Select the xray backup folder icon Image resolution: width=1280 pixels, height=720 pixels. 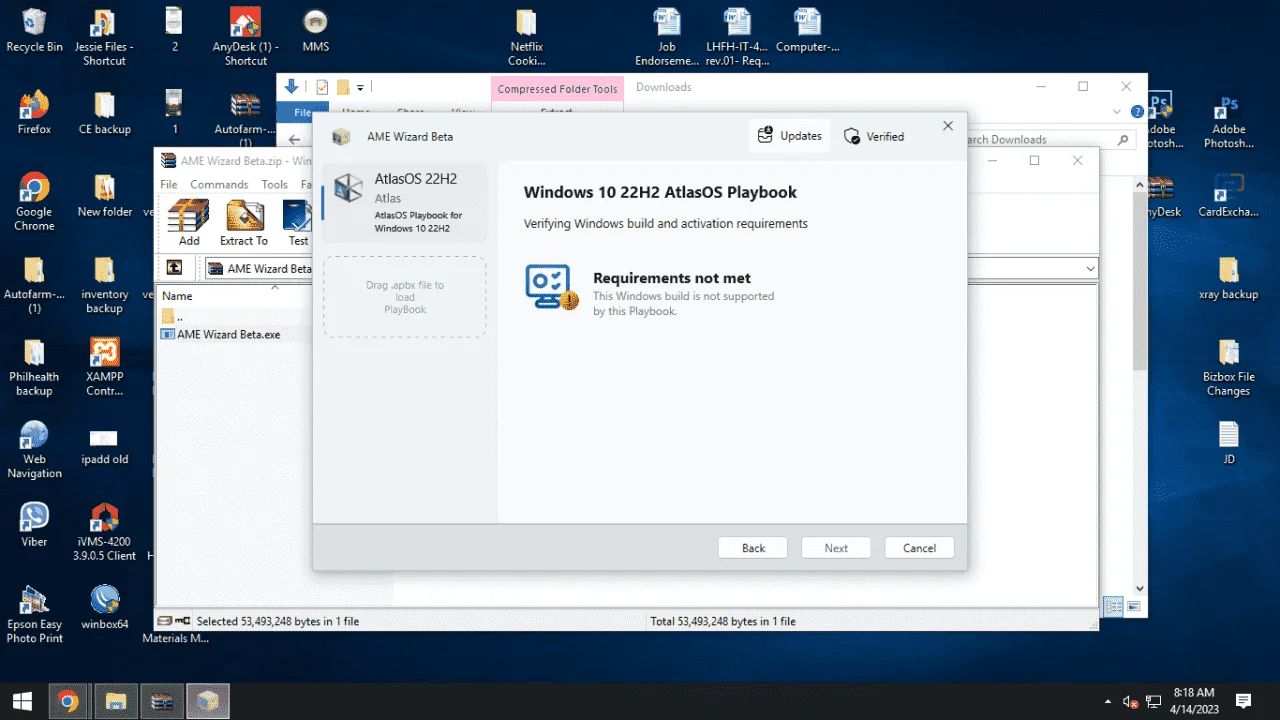pyautogui.click(x=1228, y=278)
